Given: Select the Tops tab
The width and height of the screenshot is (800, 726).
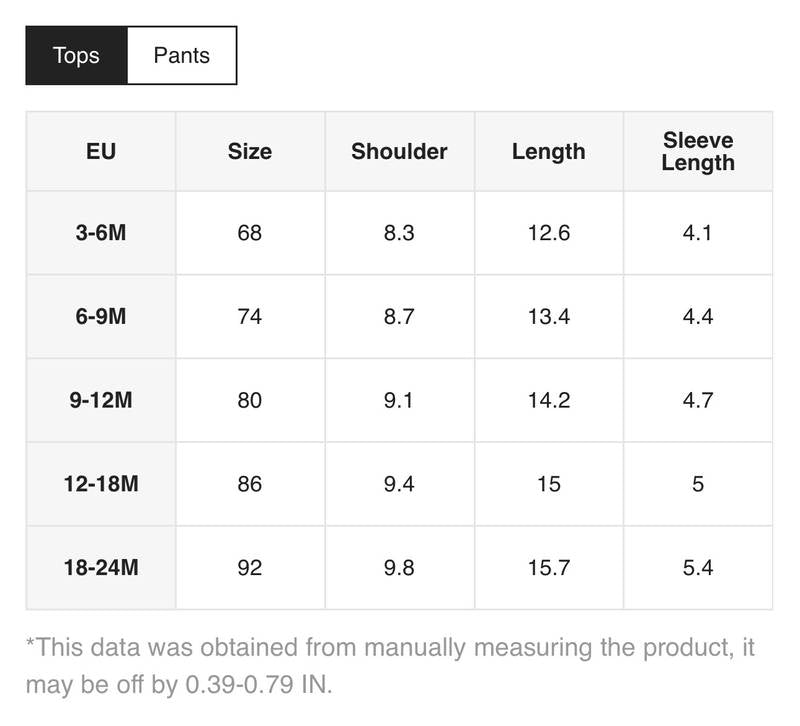Looking at the screenshot, I should click(x=76, y=54).
